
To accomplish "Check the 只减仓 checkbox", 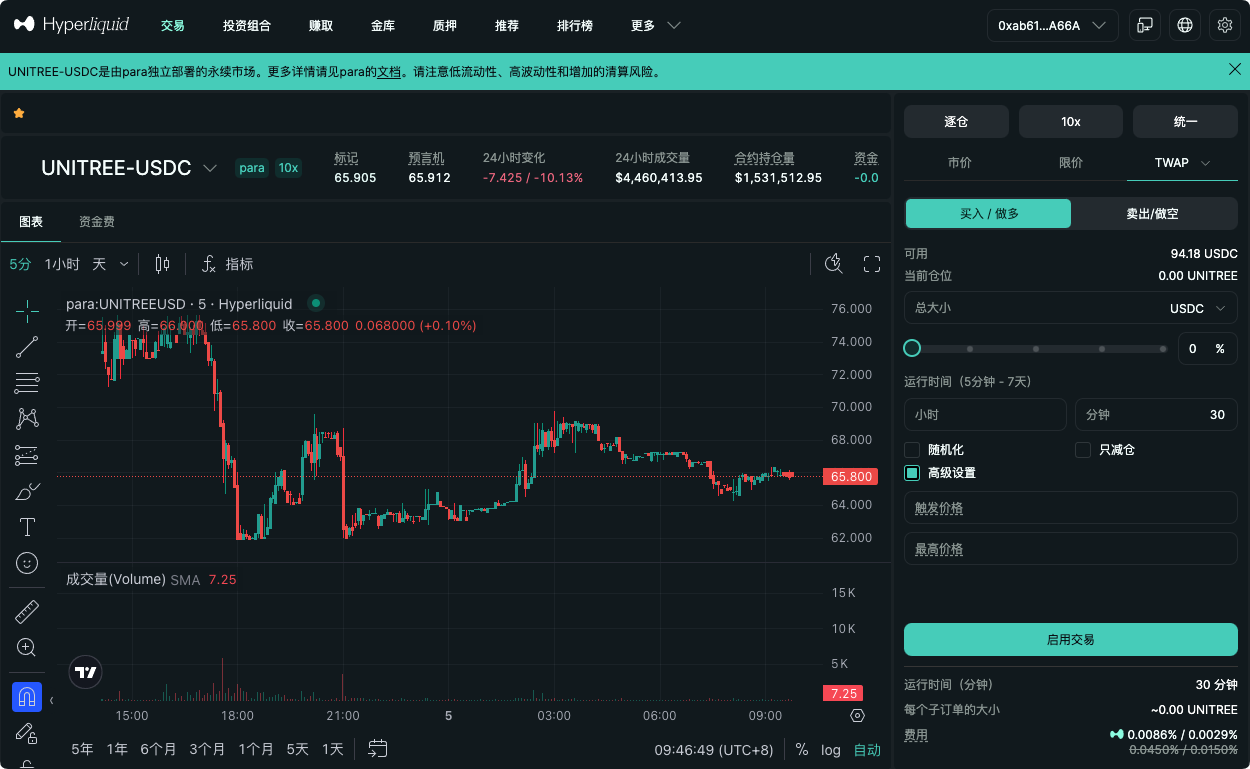I will pyautogui.click(x=1083, y=450).
